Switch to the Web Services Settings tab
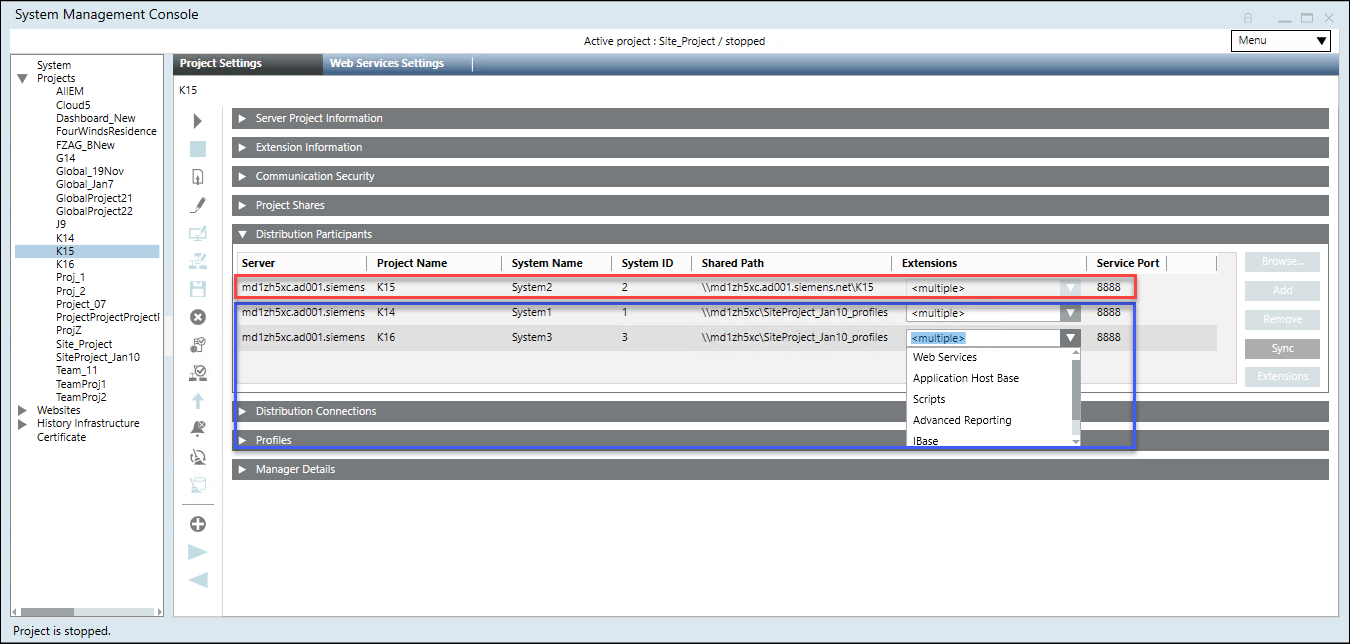Viewport: 1350px width, 644px height. (387, 63)
